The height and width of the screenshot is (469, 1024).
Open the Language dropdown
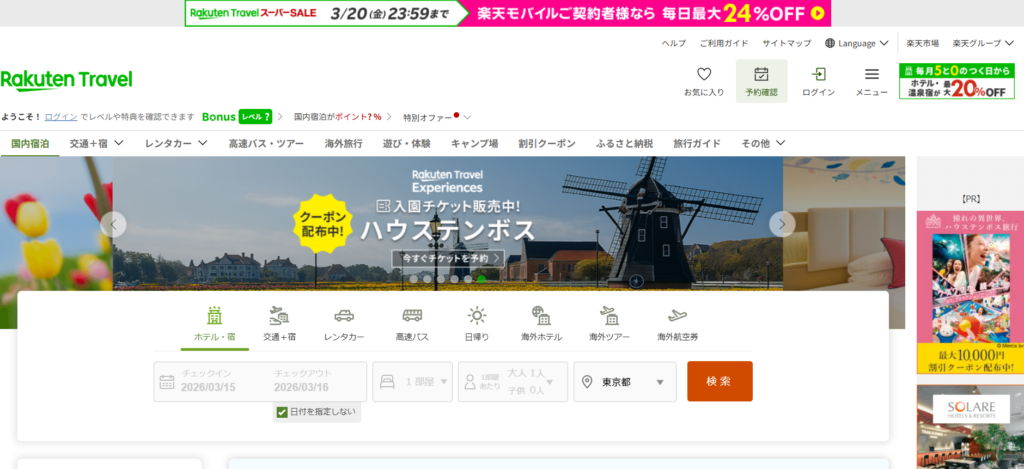[x=857, y=43]
